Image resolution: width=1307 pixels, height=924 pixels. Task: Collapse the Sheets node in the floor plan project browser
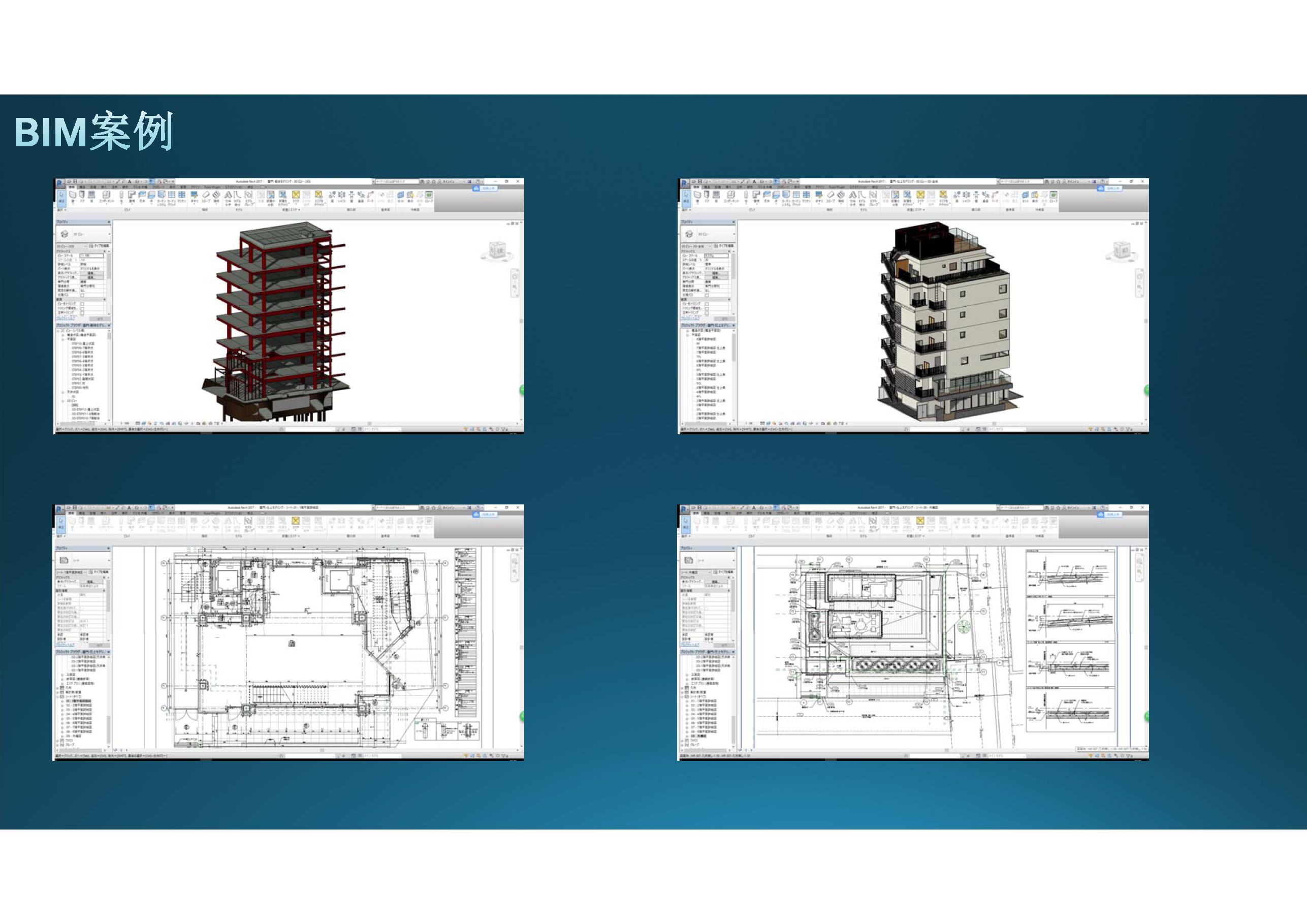coord(58,696)
